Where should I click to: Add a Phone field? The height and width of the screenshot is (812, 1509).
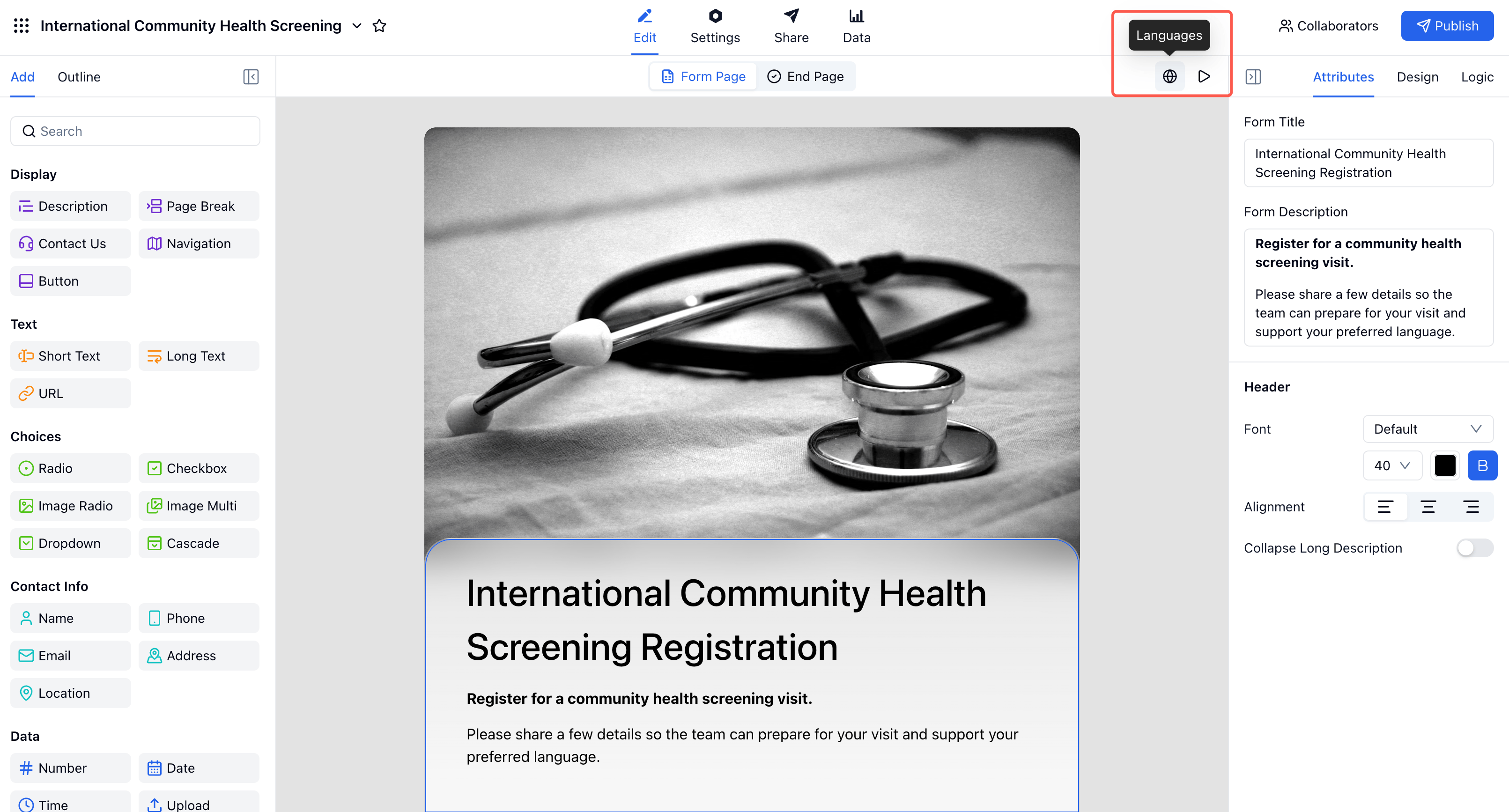[x=199, y=619]
